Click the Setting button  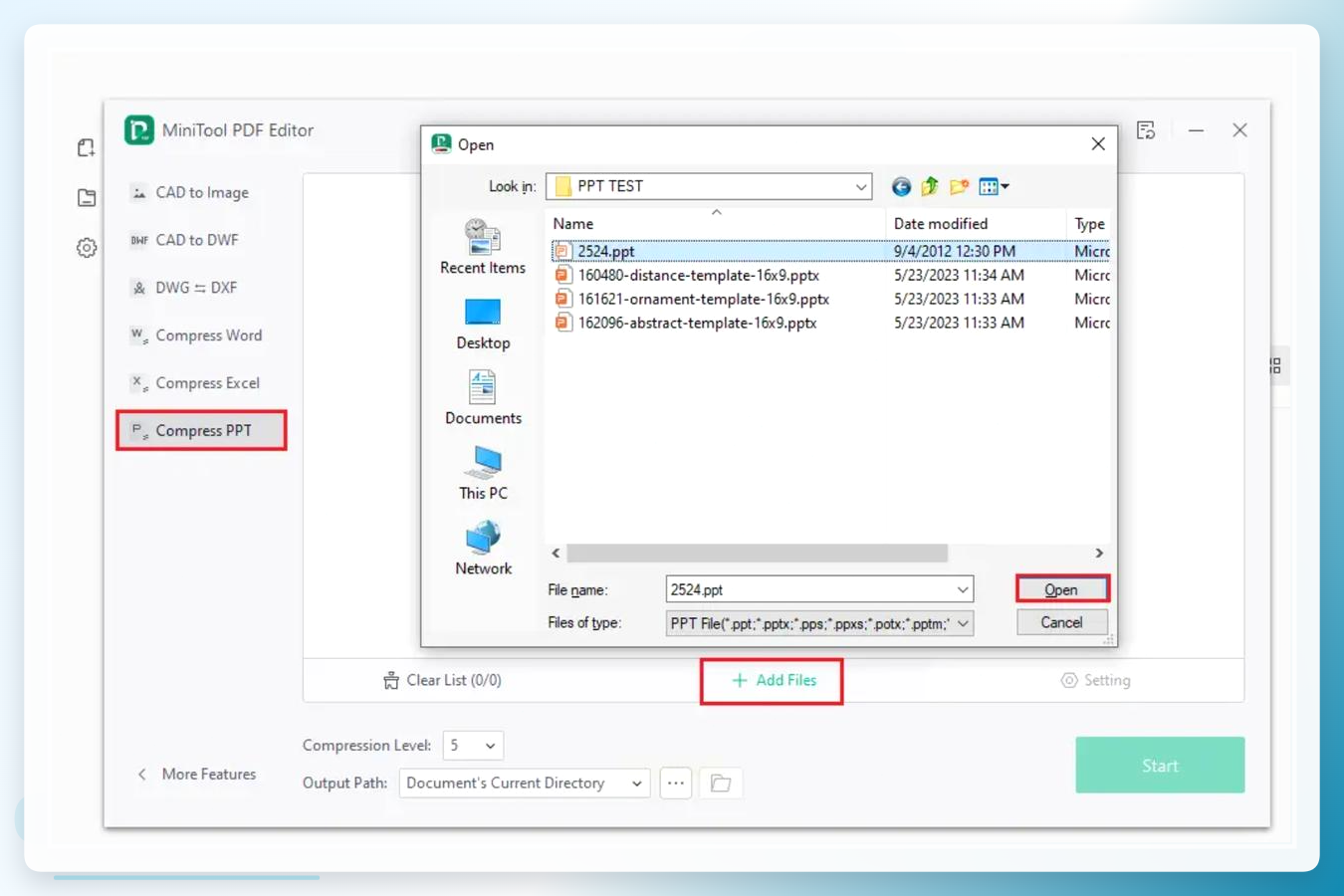1095,681
